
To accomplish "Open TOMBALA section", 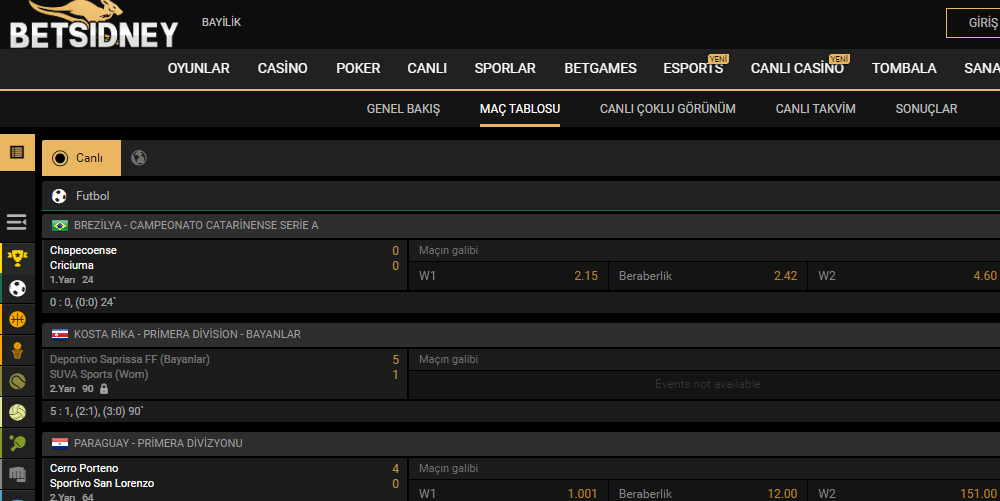I will click(x=904, y=68).
